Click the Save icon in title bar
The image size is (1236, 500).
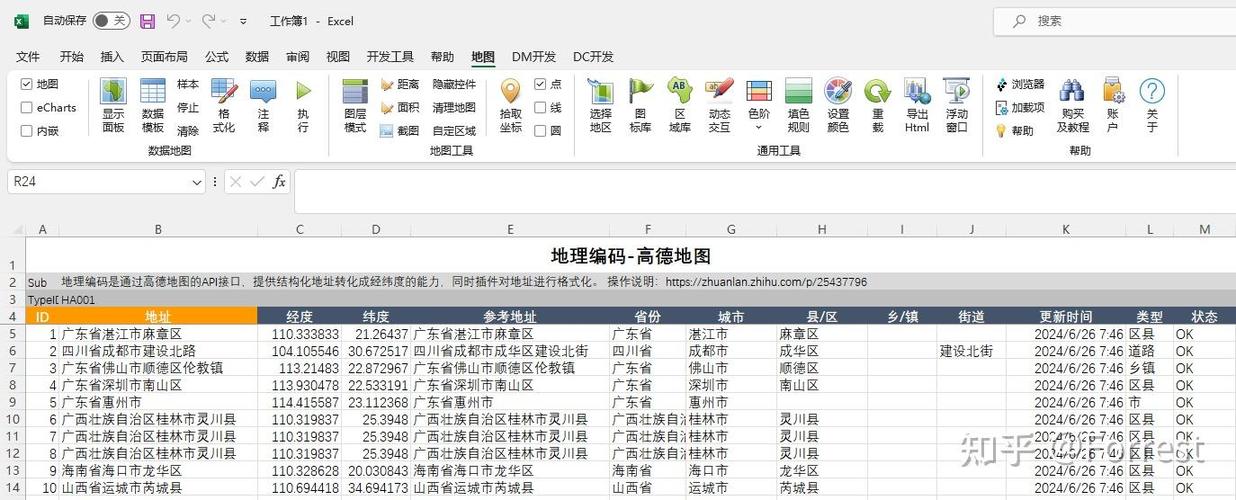tap(147, 21)
